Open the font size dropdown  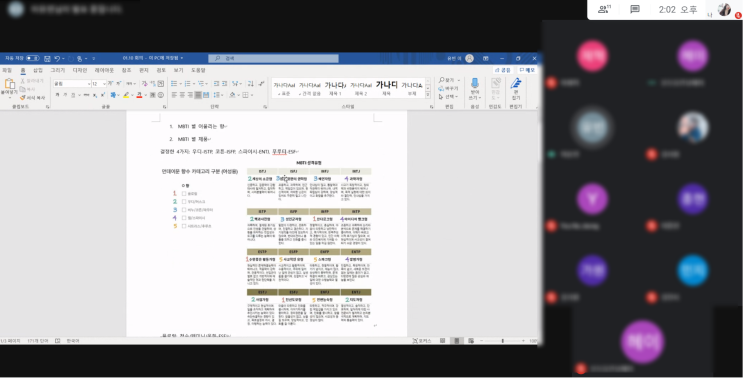[104, 84]
